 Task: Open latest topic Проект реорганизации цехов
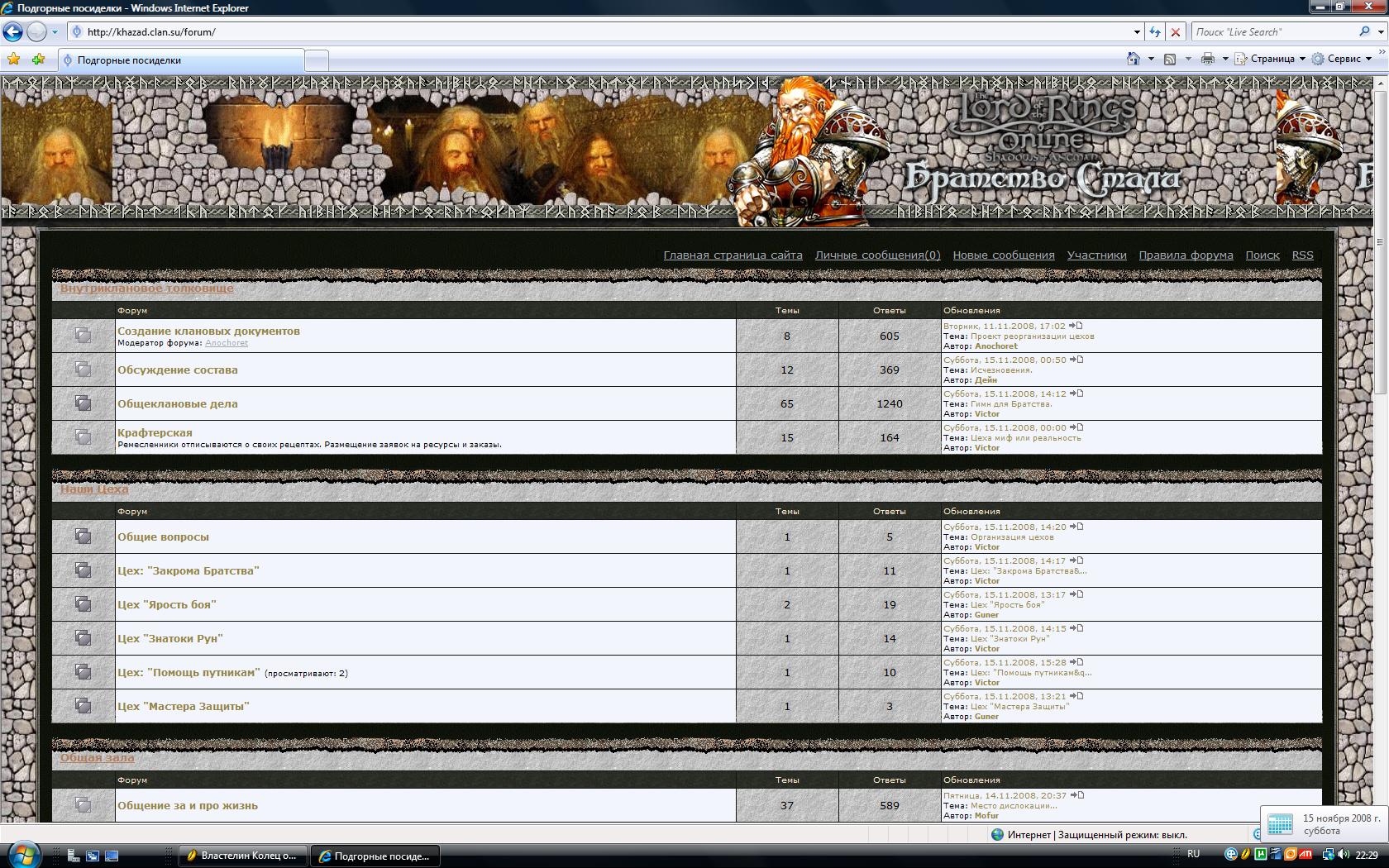(x=1032, y=336)
